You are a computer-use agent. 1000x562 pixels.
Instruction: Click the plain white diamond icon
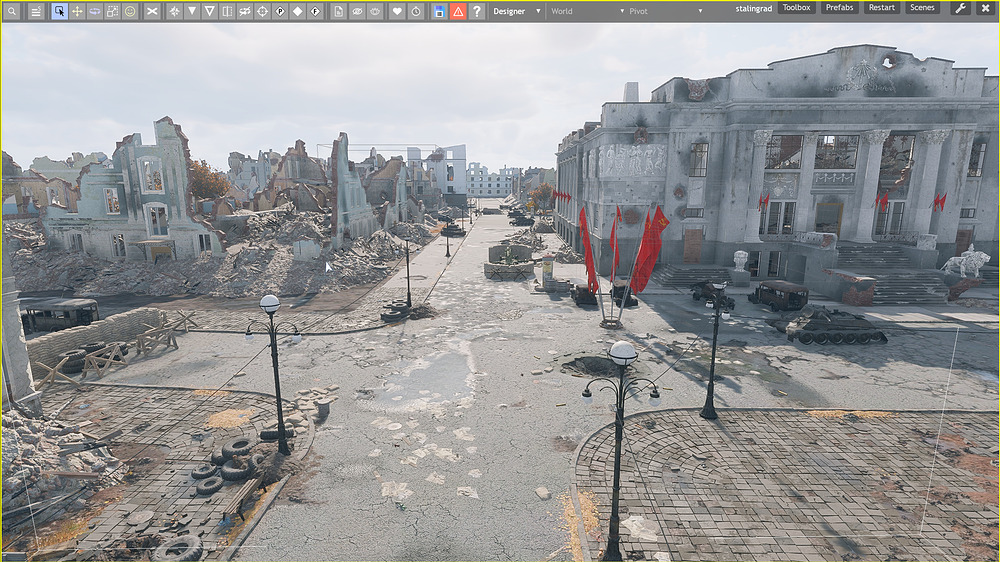(x=298, y=11)
